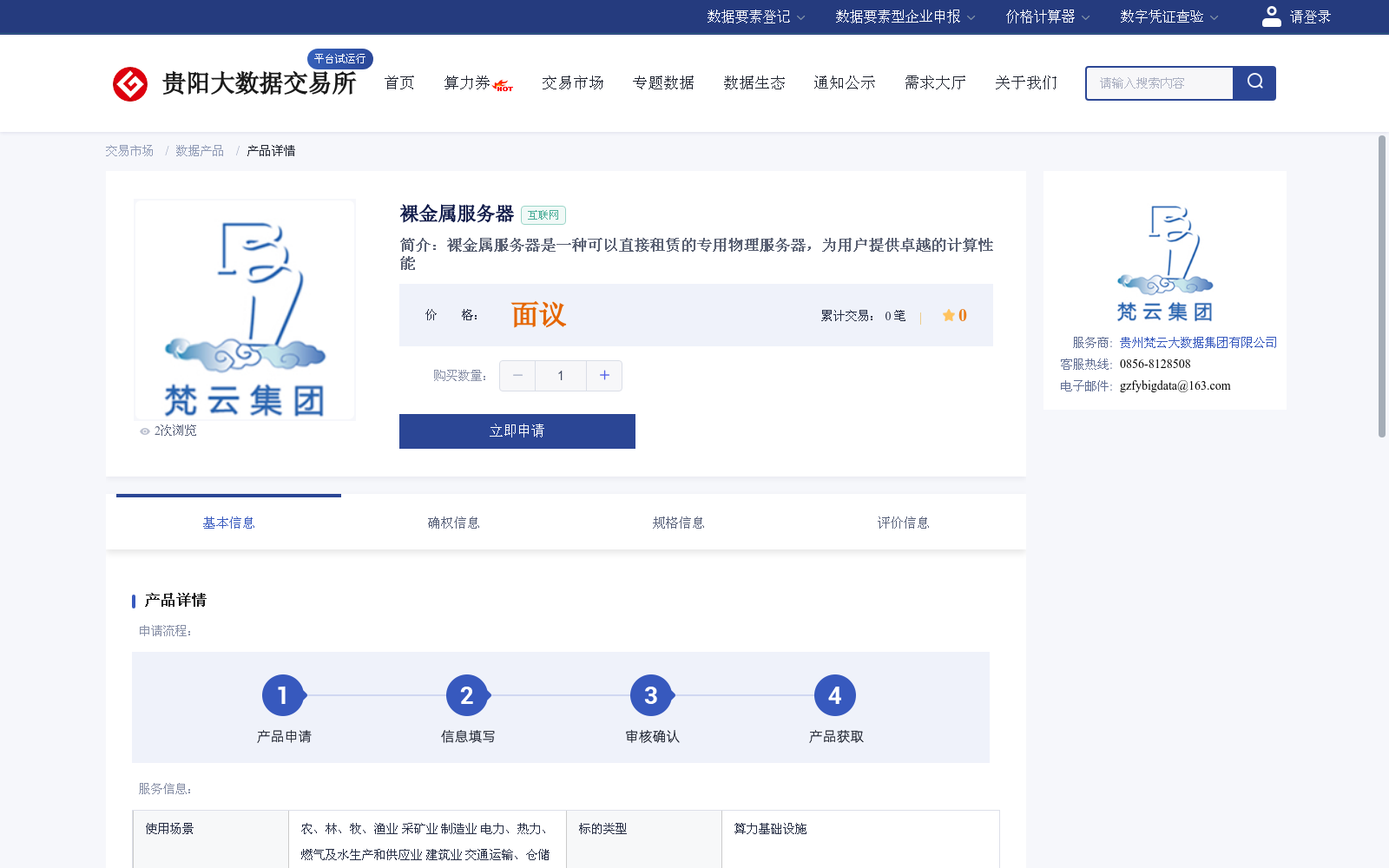Click the purchase quantity input field
This screenshot has height=868, width=1389.
pos(561,376)
